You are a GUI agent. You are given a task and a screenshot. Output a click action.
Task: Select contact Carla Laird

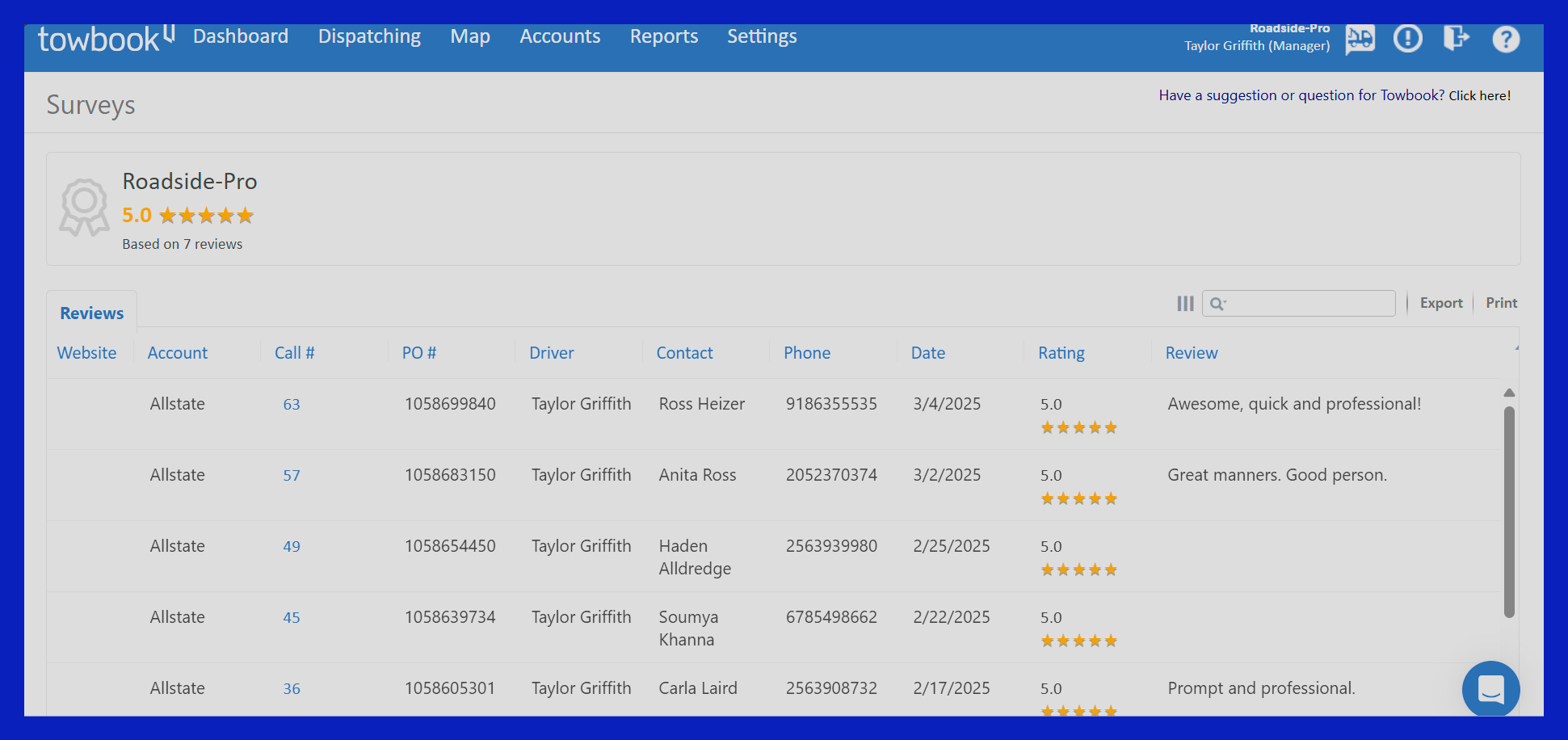(x=697, y=688)
